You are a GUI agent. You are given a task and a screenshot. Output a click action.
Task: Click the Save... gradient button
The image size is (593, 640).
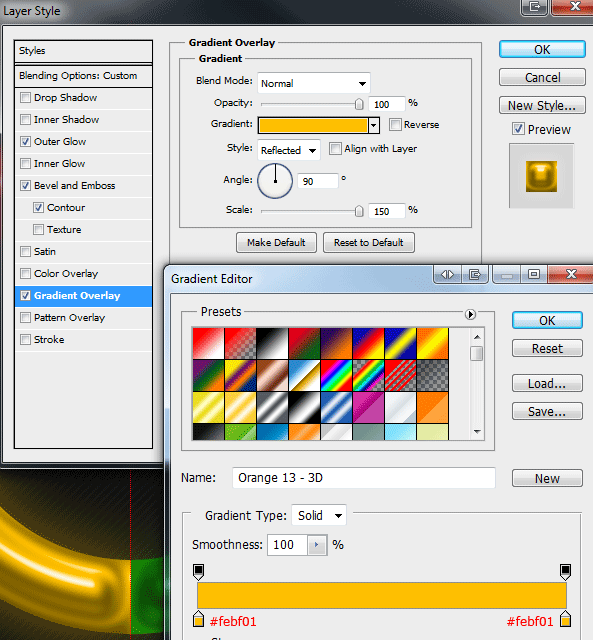click(x=547, y=411)
